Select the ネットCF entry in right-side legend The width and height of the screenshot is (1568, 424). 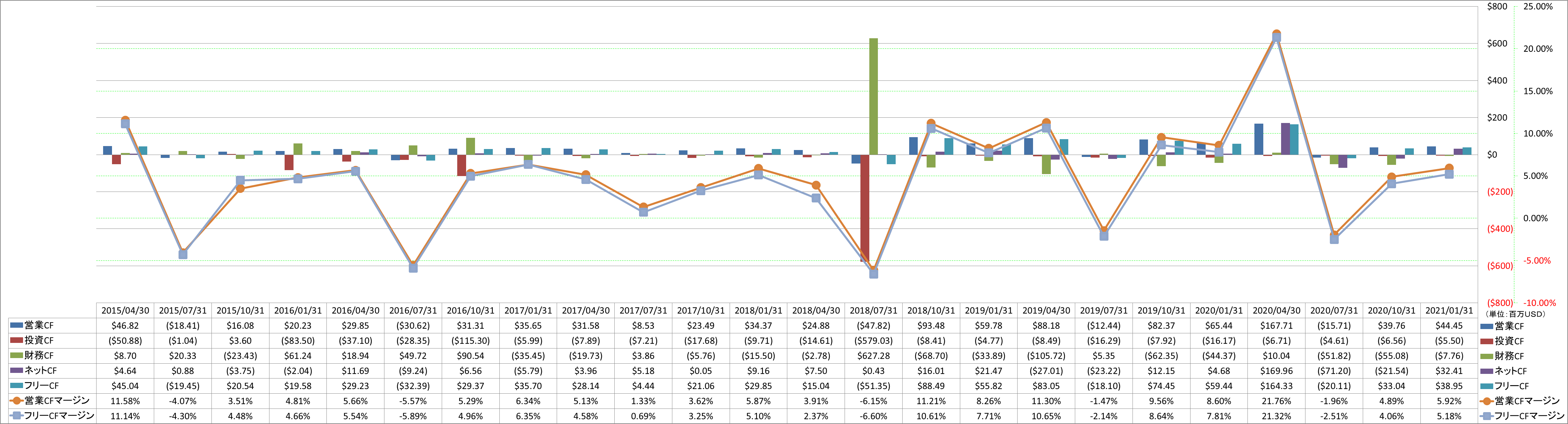pos(1503,371)
